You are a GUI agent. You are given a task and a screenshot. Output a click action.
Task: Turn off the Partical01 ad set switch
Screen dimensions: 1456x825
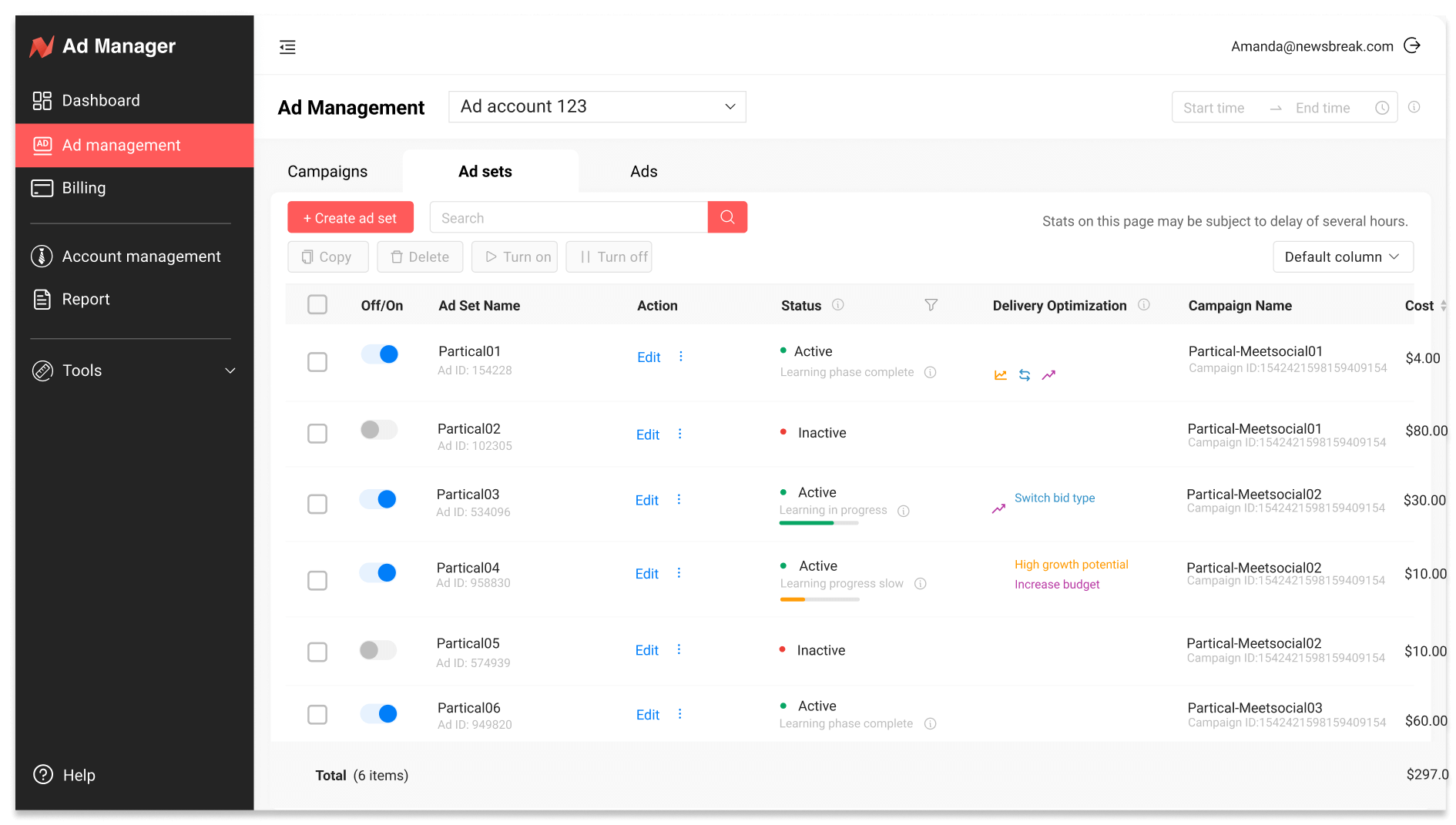pos(379,354)
